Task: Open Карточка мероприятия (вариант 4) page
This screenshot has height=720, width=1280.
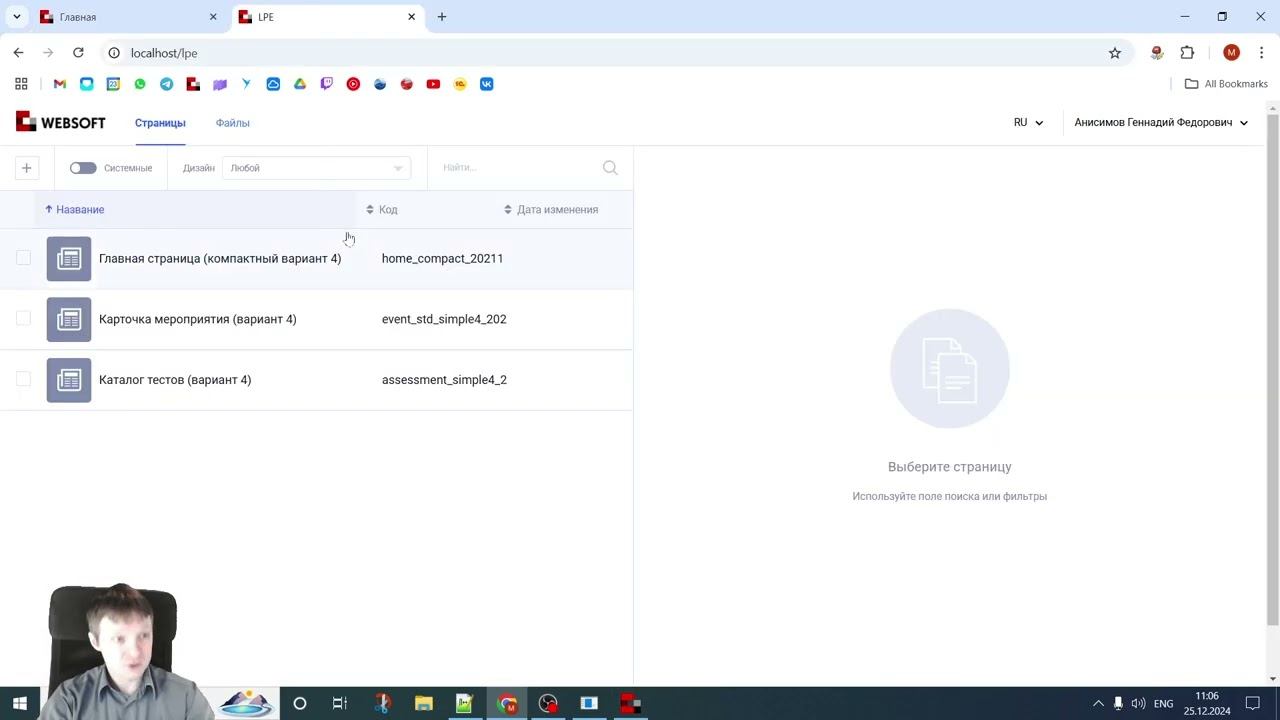Action: point(198,319)
